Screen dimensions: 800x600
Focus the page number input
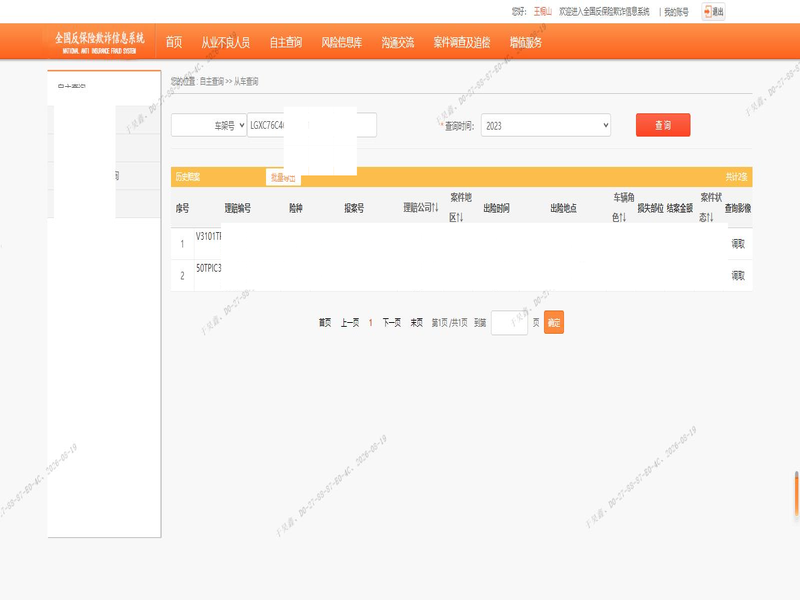click(x=509, y=322)
